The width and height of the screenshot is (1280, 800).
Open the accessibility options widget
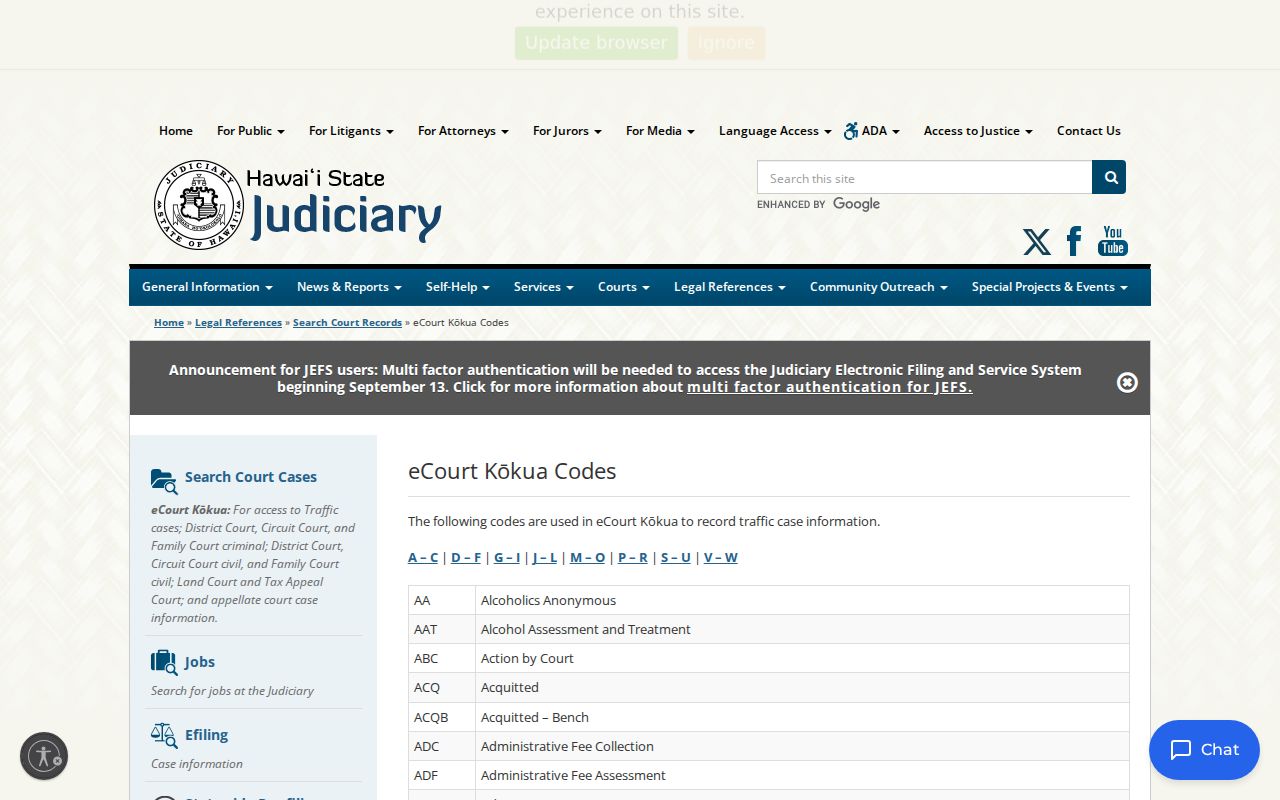click(x=44, y=756)
